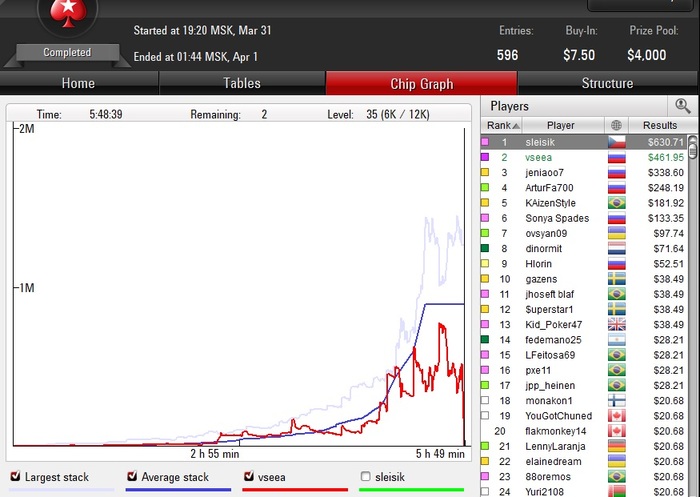This screenshot has height=497, width=700.
Task: Click vseea's purple color swatch
Action: (x=485, y=157)
